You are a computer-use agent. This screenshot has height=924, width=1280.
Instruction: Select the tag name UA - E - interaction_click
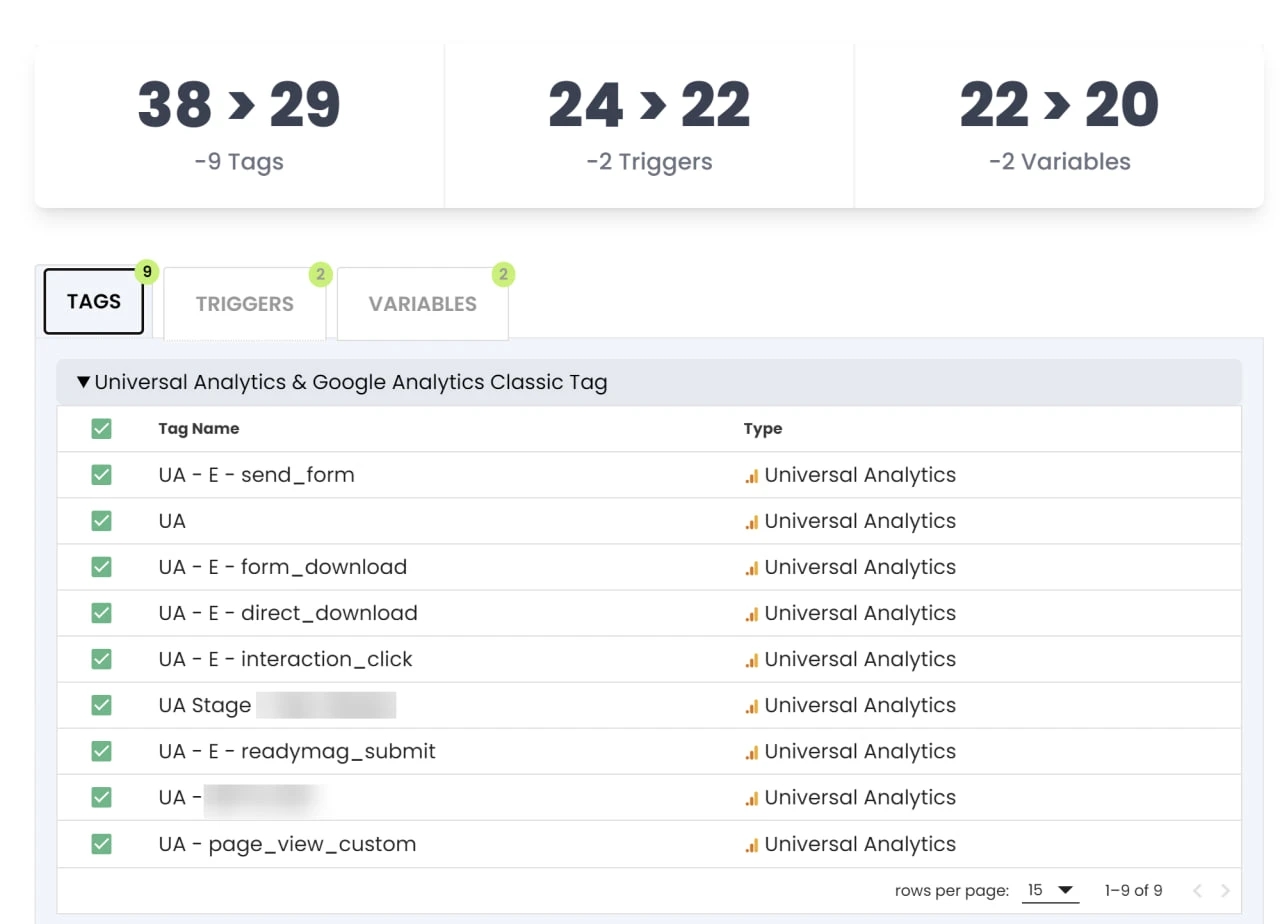(285, 659)
